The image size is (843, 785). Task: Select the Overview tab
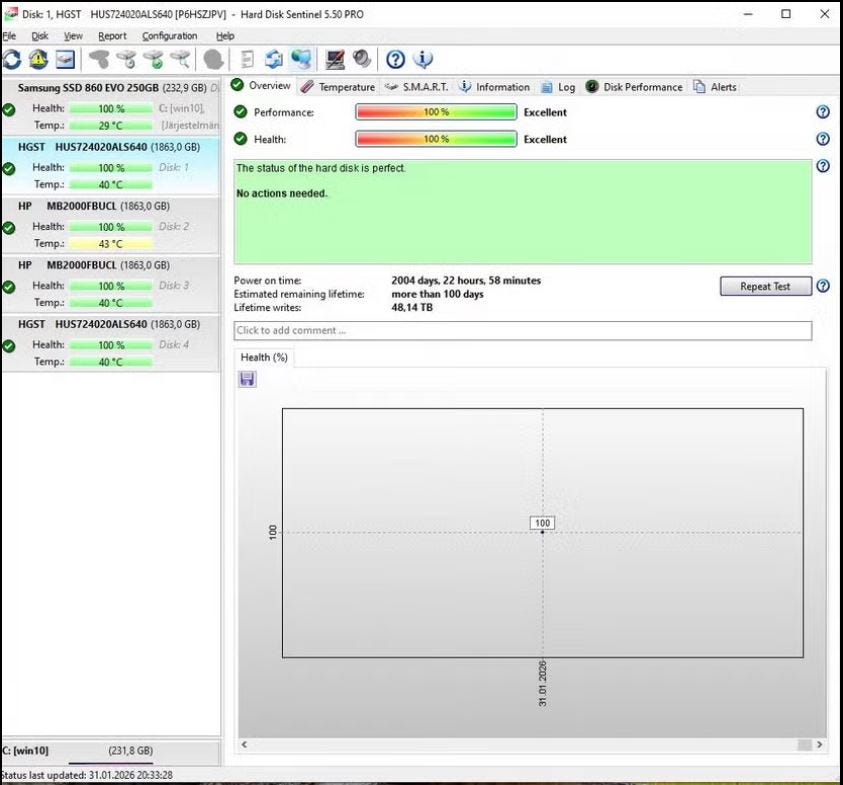click(261, 85)
